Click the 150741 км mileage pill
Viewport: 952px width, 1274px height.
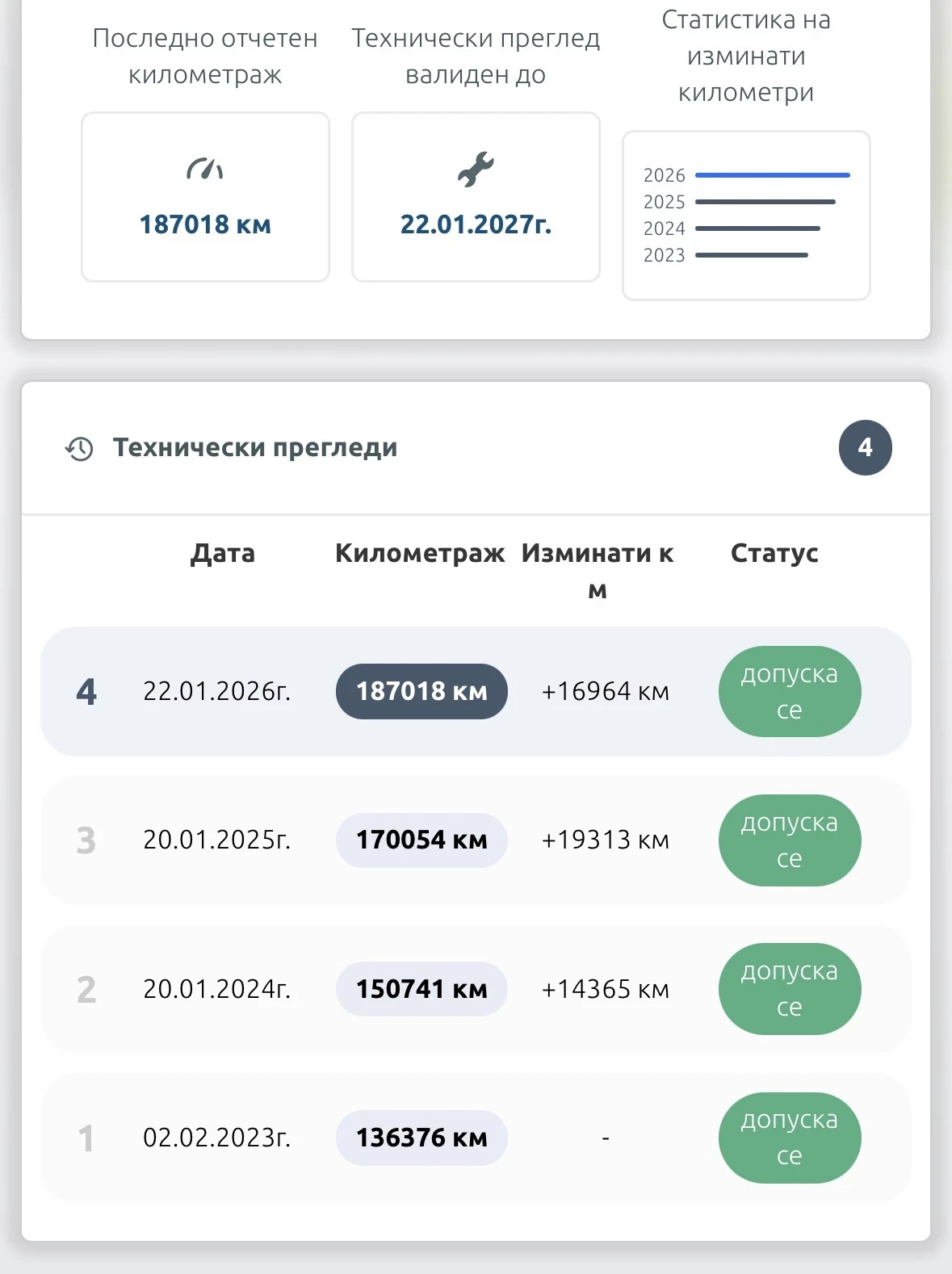(x=421, y=989)
